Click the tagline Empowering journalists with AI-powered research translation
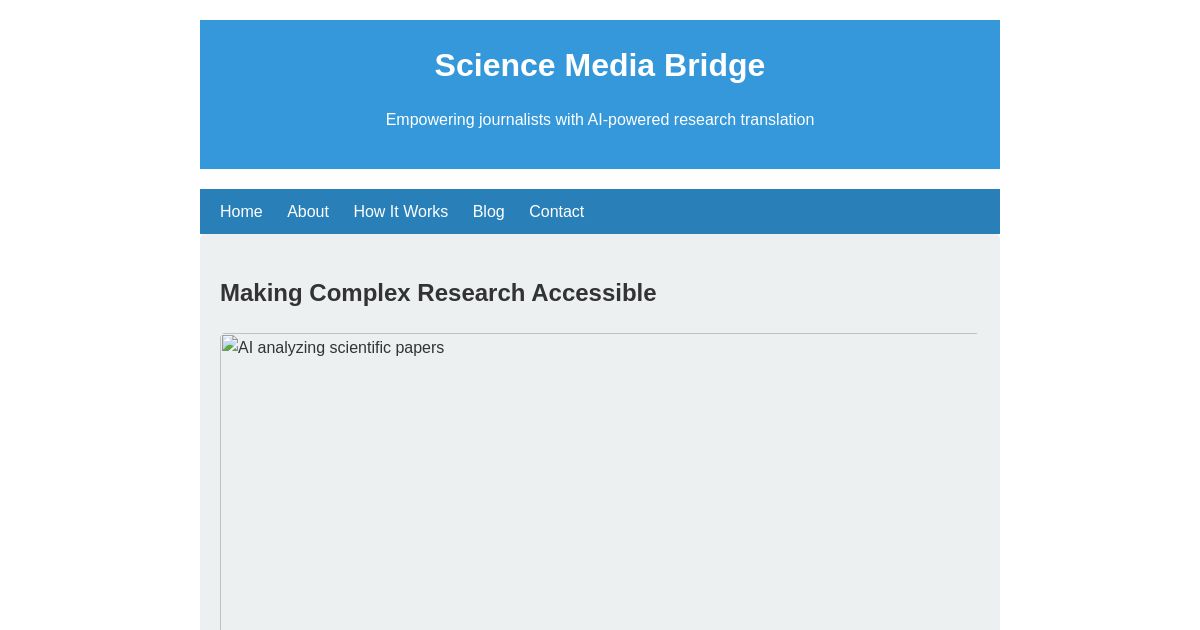The width and height of the screenshot is (1200, 630). click(599, 119)
